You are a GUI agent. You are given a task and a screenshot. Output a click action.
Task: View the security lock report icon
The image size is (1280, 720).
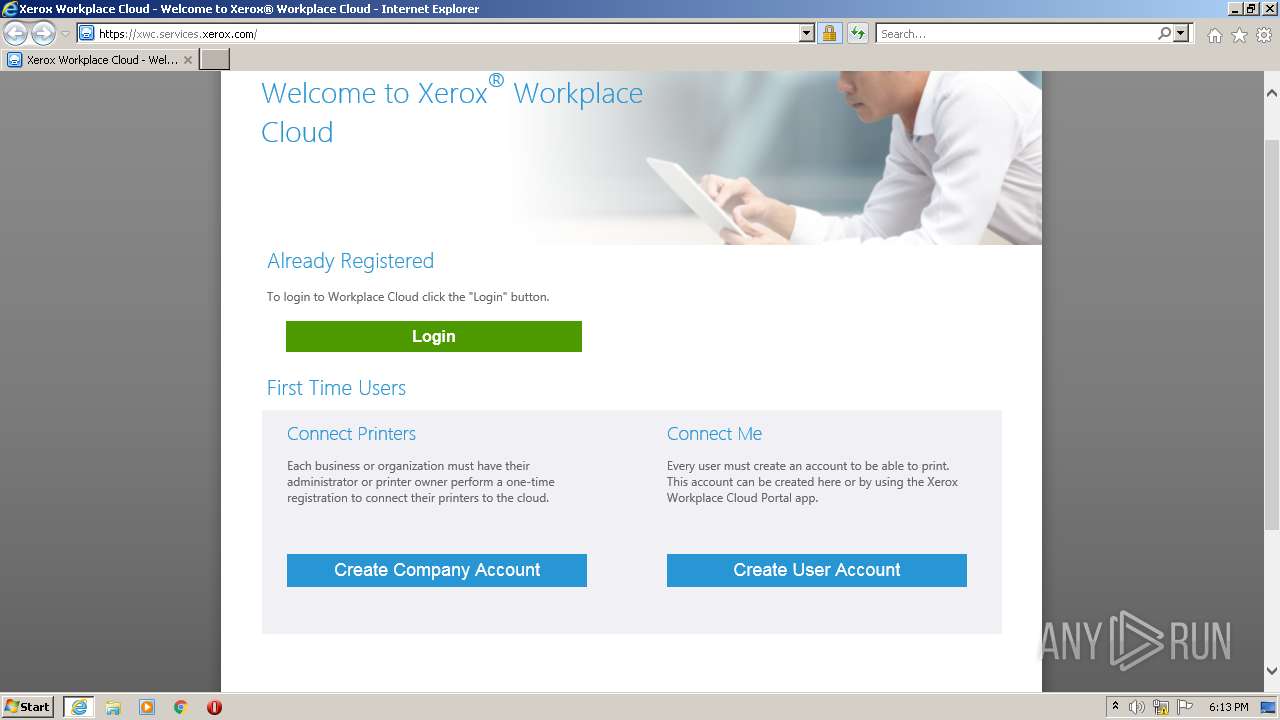[x=829, y=34]
